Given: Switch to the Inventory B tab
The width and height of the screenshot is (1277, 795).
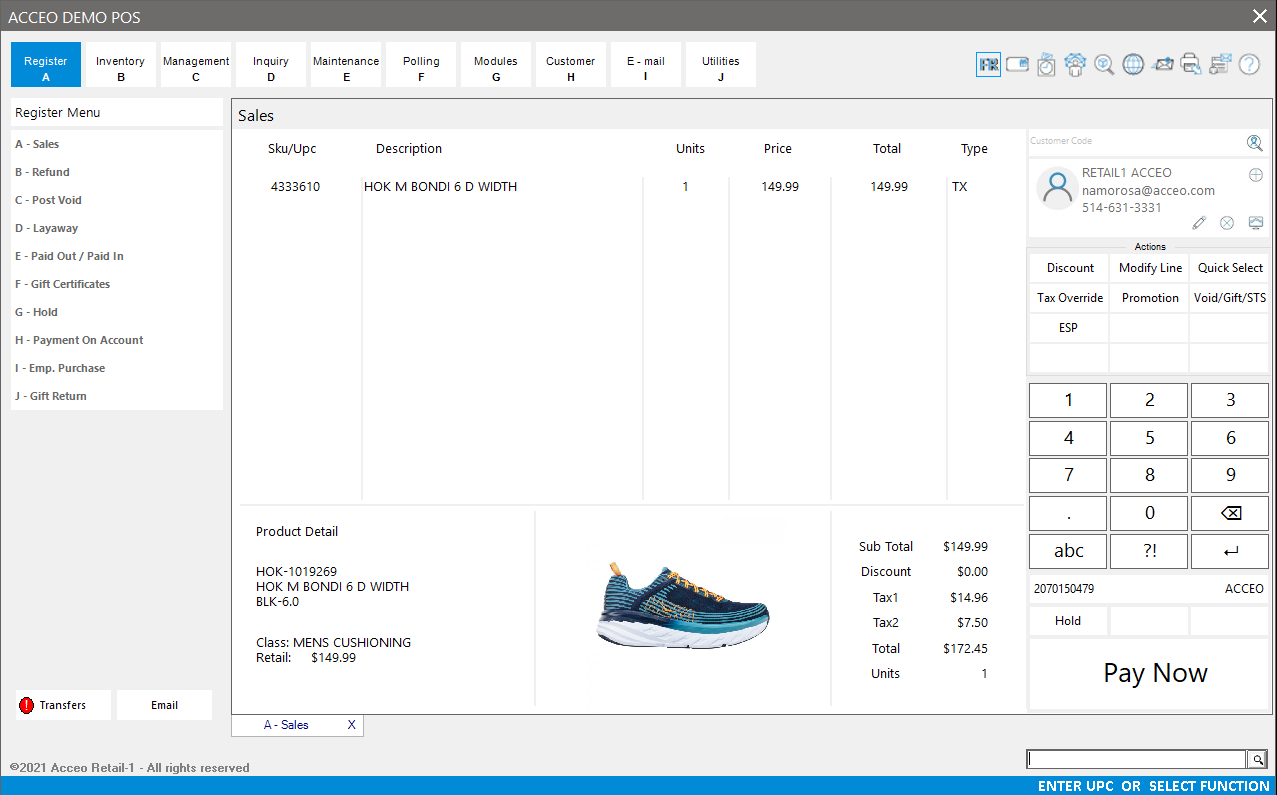Looking at the screenshot, I should pos(120,64).
